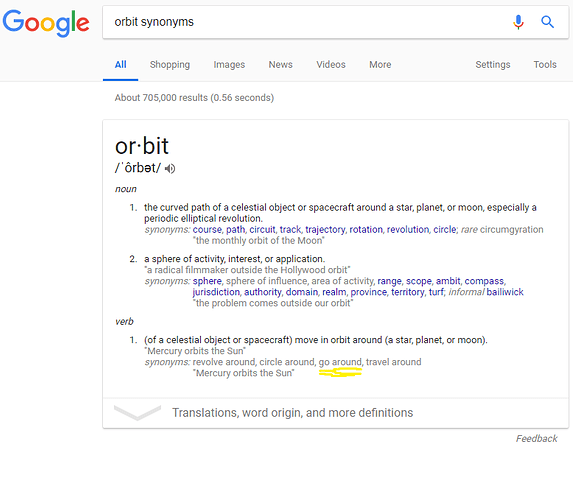Click the Feedback link
573x500 pixels.
[x=536, y=439]
